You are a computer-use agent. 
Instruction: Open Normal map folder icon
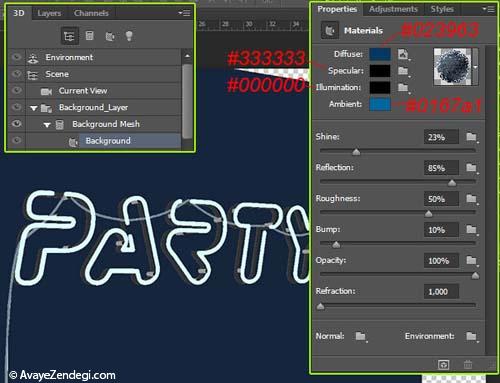(x=361, y=336)
